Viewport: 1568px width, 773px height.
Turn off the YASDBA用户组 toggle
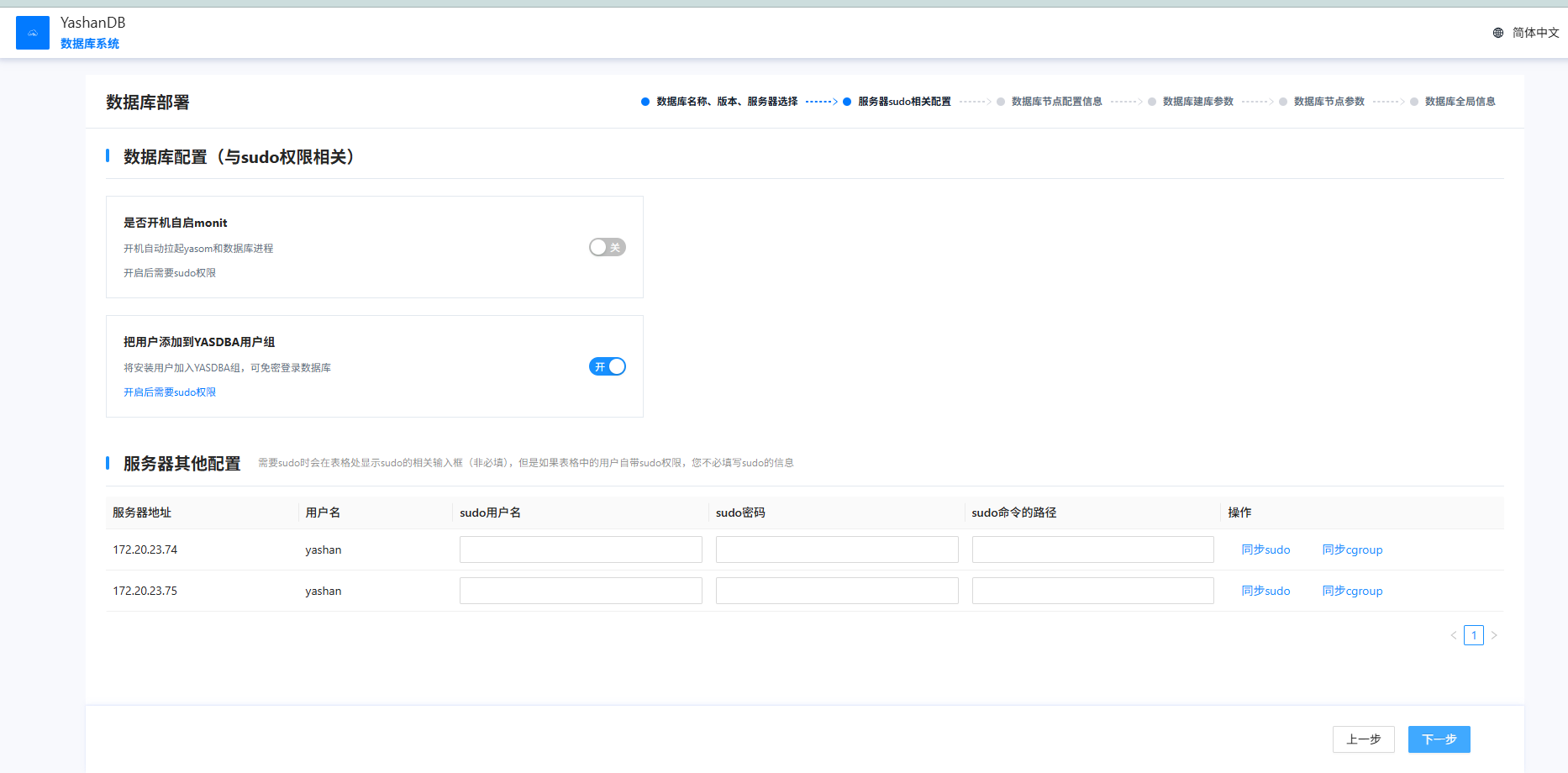coord(607,366)
